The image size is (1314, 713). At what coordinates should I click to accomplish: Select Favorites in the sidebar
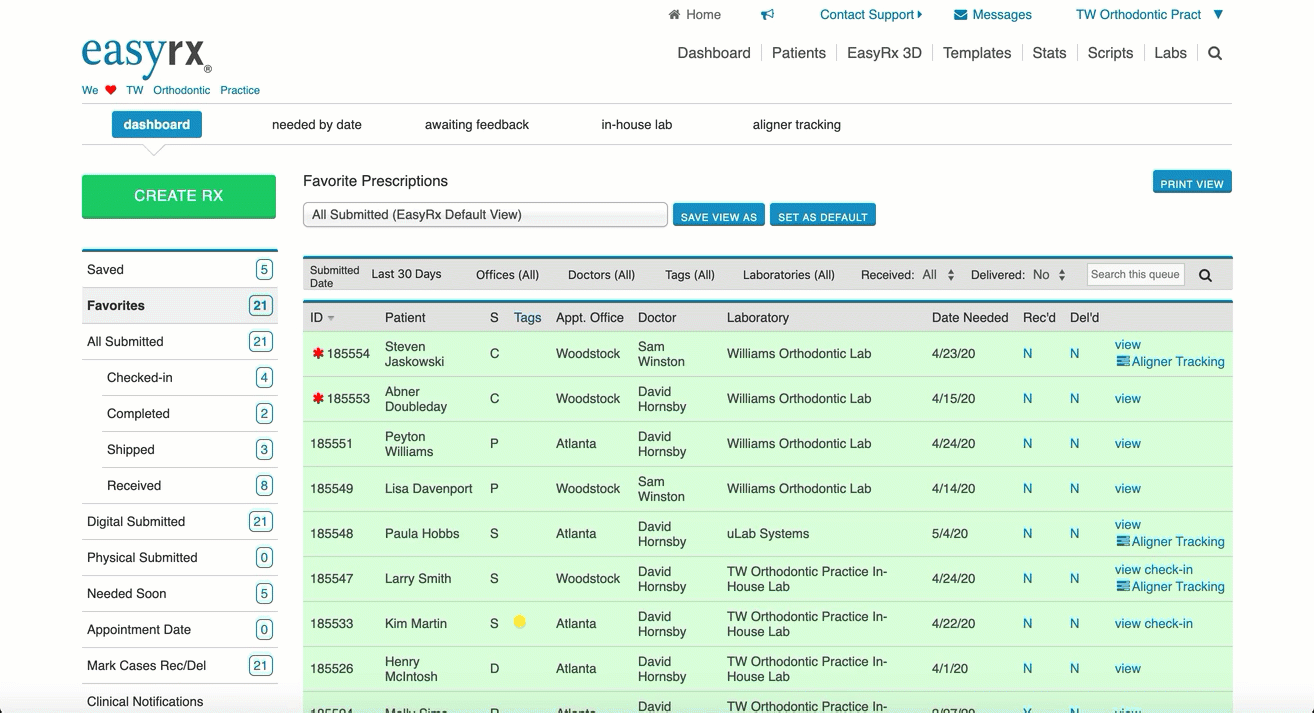coord(180,306)
